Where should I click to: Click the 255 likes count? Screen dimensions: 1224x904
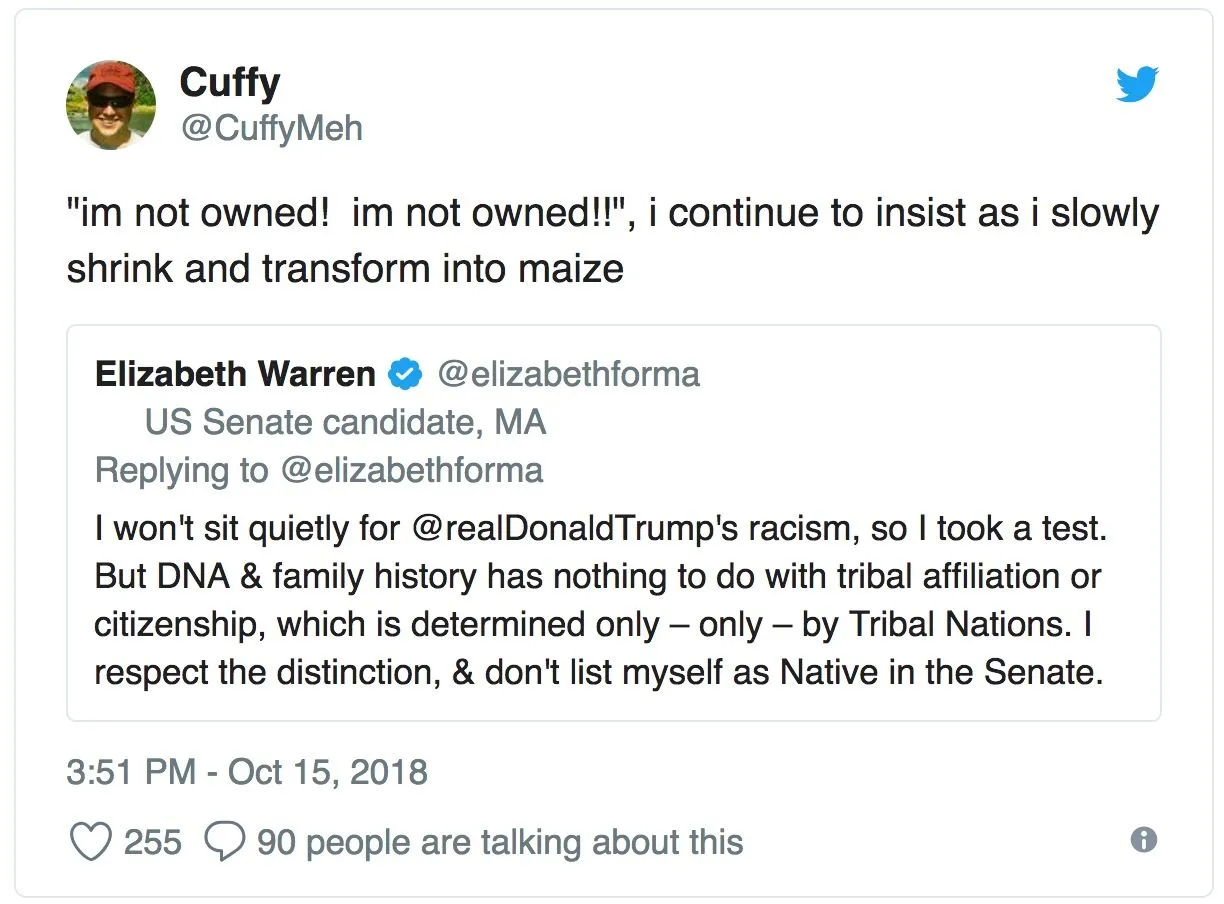153,842
